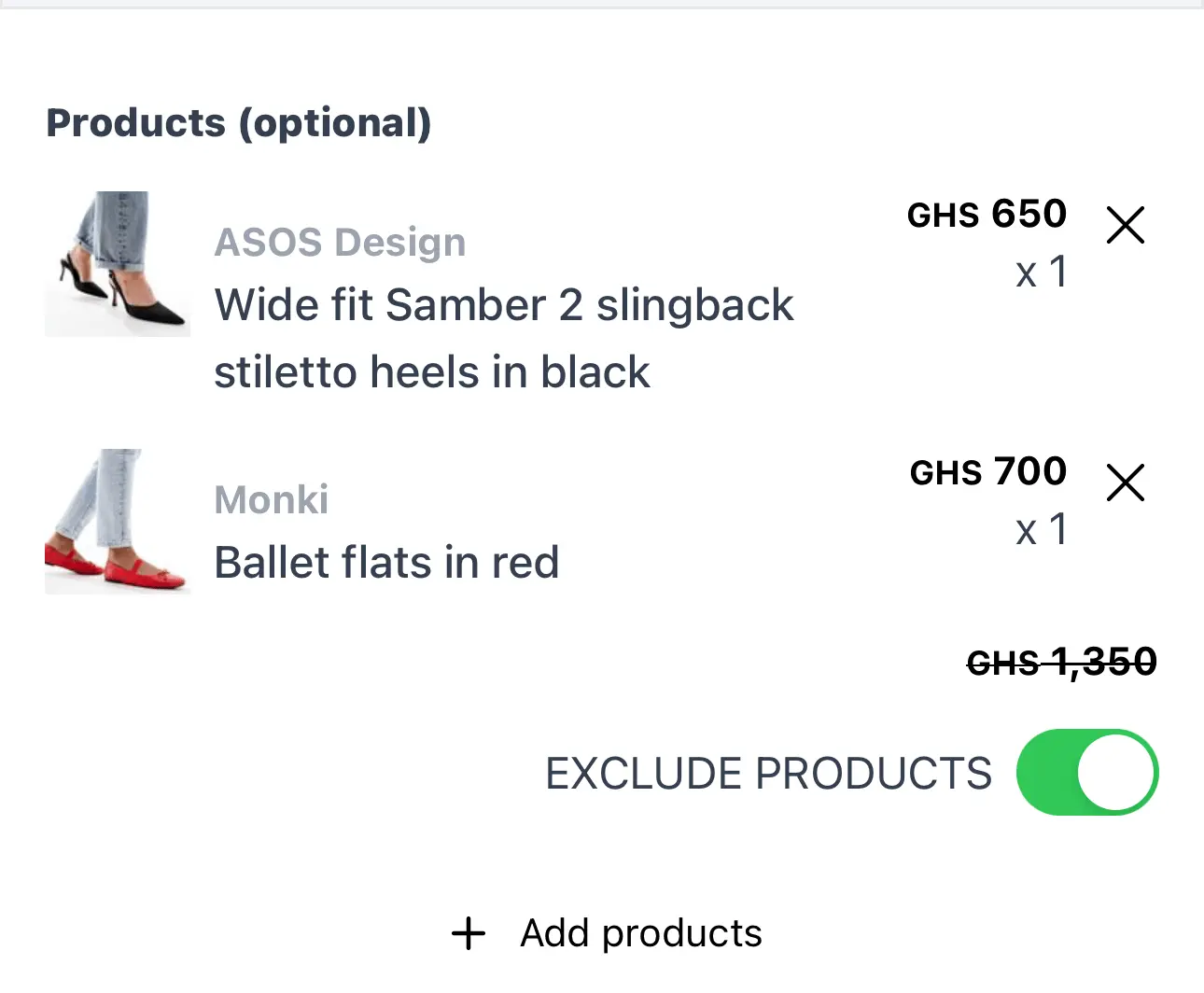Select the Wide fit Samber 2 product title
Viewport: 1204px width, 993px height.
tap(504, 304)
